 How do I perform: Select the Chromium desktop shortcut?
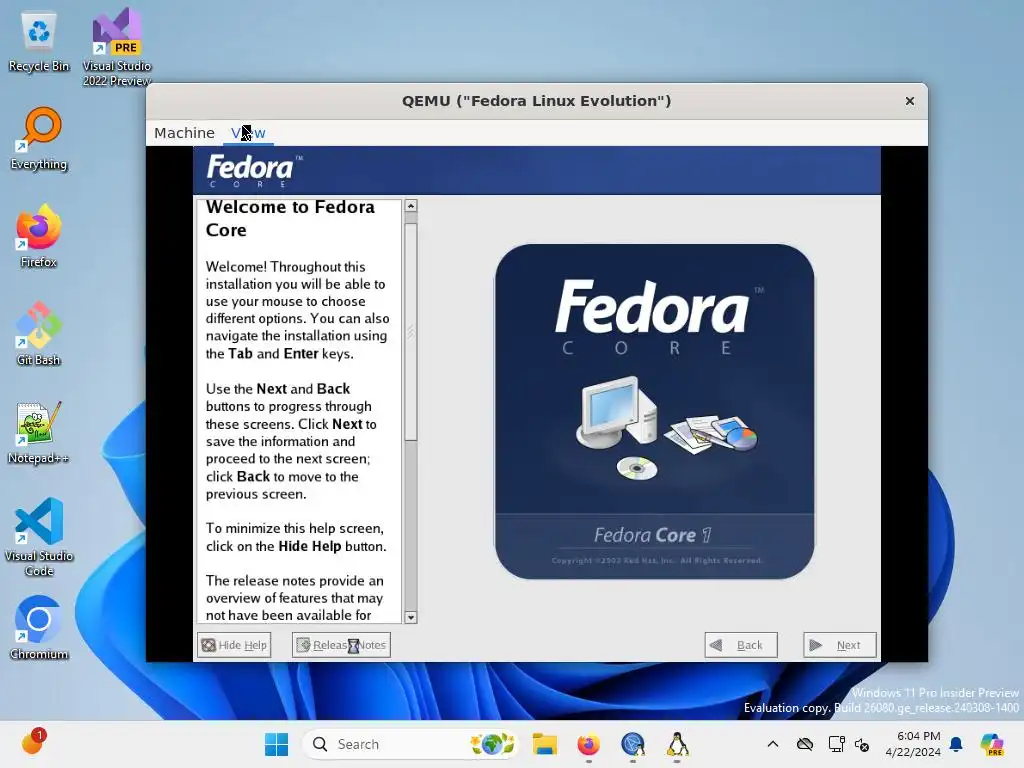(39, 628)
